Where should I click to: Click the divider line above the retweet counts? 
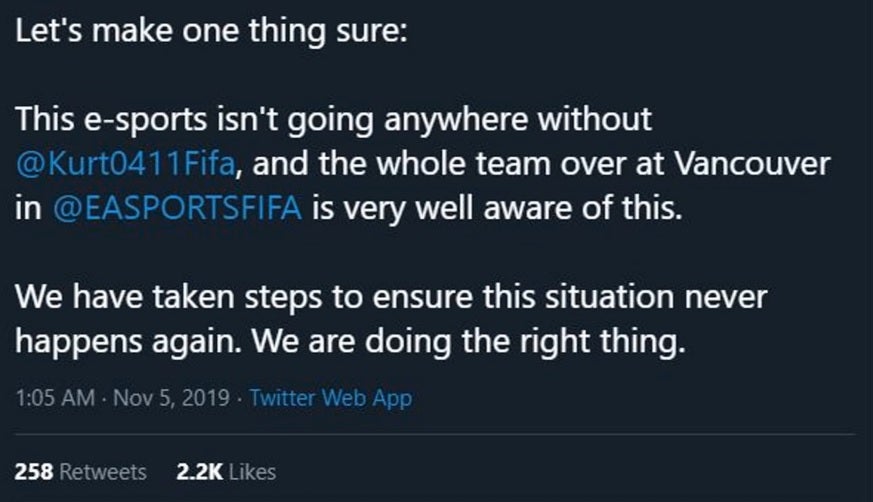[436, 435]
